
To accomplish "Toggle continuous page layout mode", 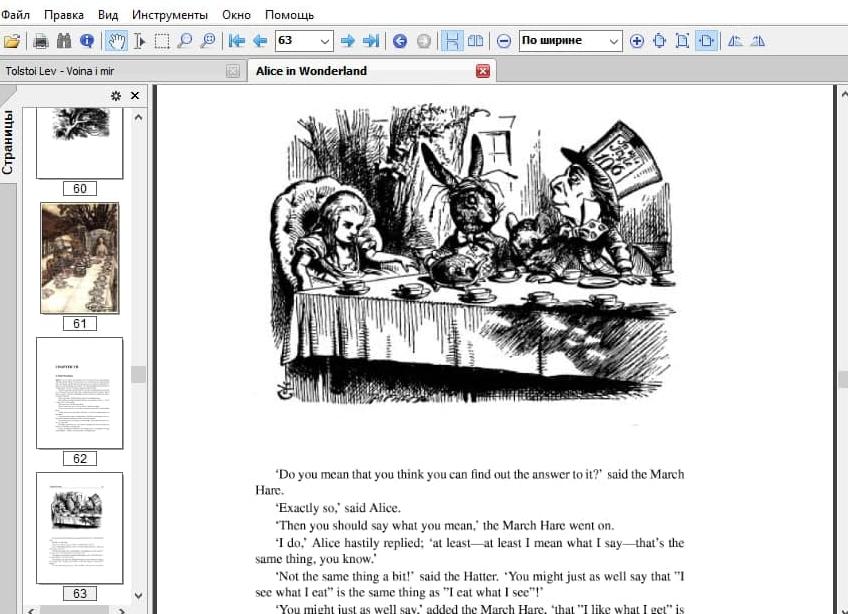I will coord(452,41).
